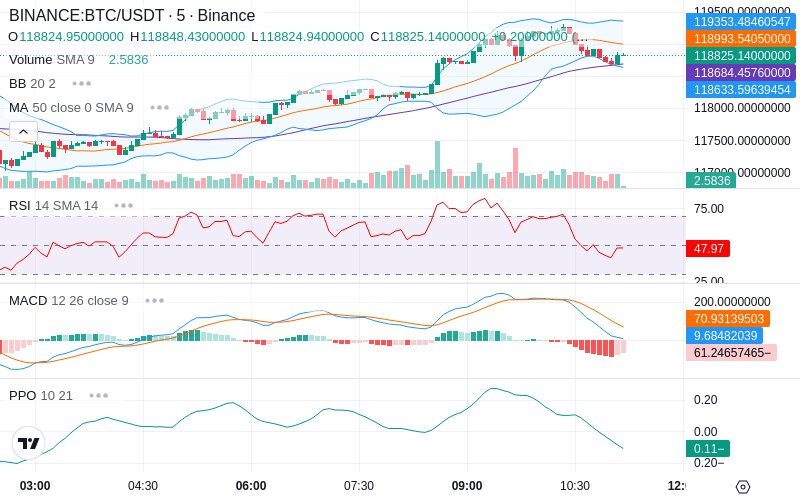
Task: Select the PPO 10 21 label
Action: pos(41,395)
